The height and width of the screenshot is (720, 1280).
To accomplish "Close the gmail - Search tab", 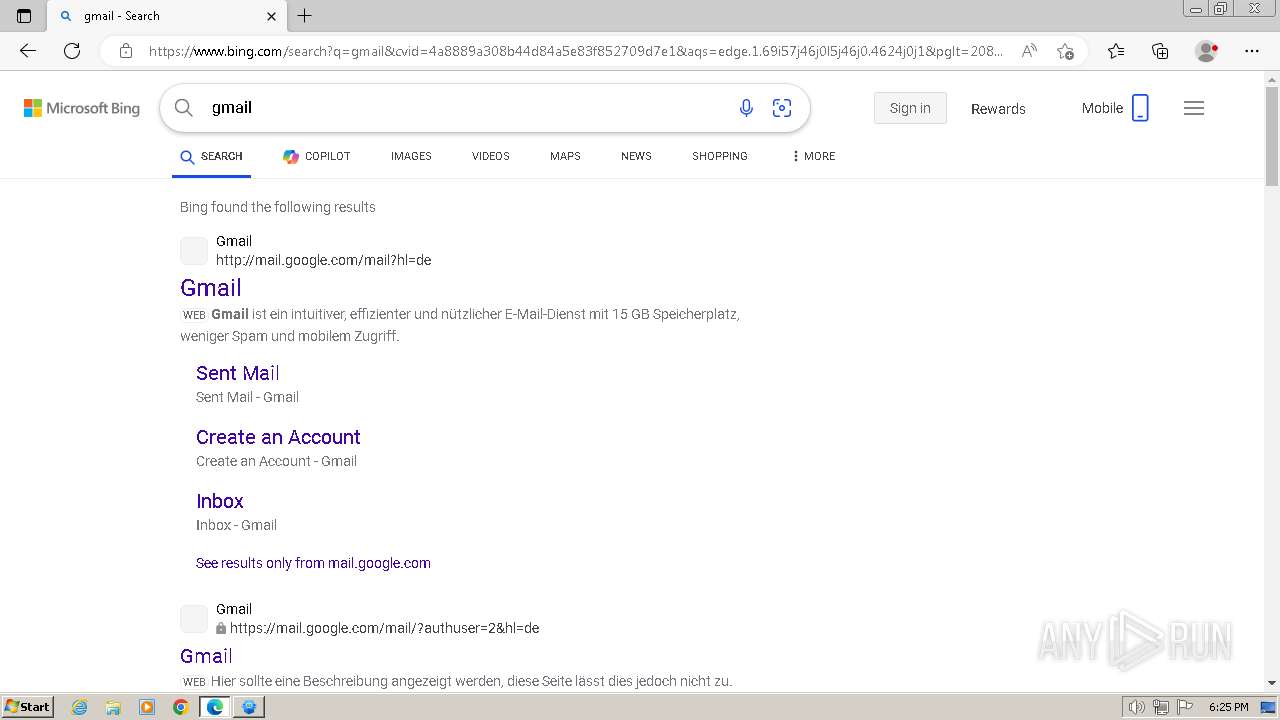I will click(x=271, y=16).
